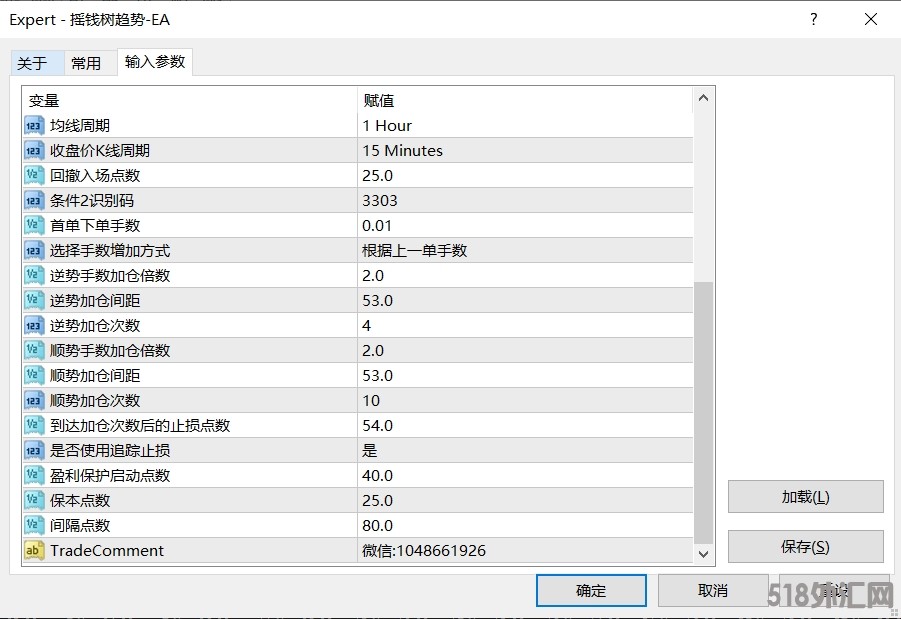Click the icon beside 逆势加仓次数
Screen dimensions: 901x619
click(34, 325)
